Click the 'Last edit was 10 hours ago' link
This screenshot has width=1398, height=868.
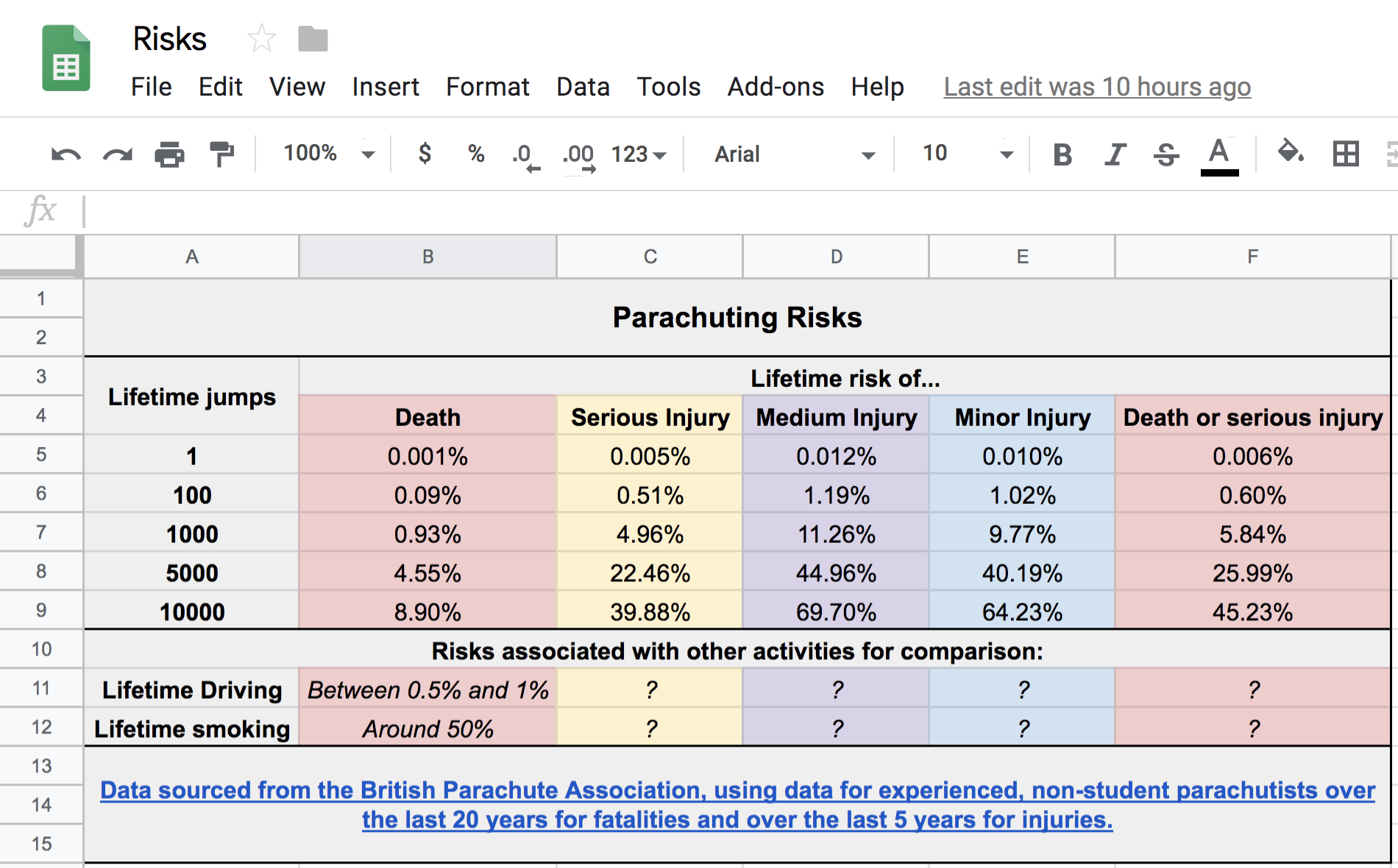(x=1096, y=86)
